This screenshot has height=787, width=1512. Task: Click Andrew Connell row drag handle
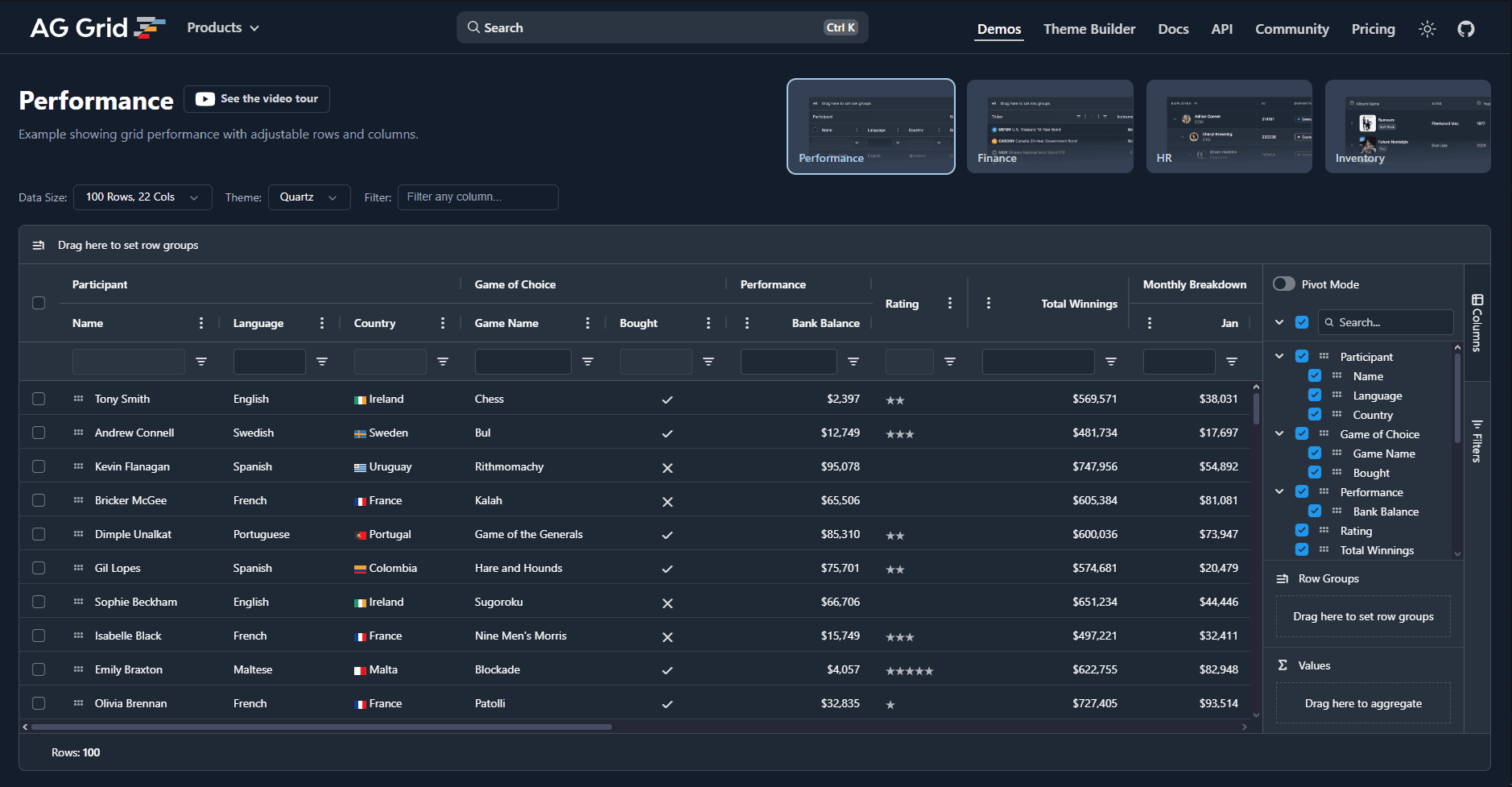click(x=78, y=433)
